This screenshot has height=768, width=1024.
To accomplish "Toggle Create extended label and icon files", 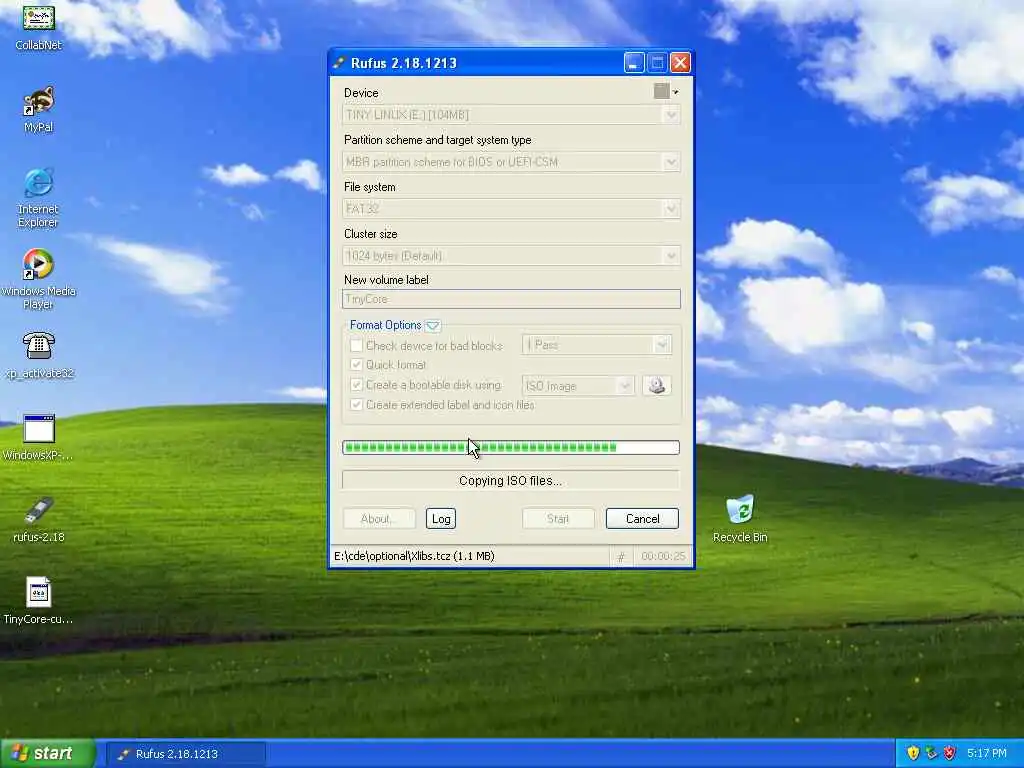I will (357, 405).
